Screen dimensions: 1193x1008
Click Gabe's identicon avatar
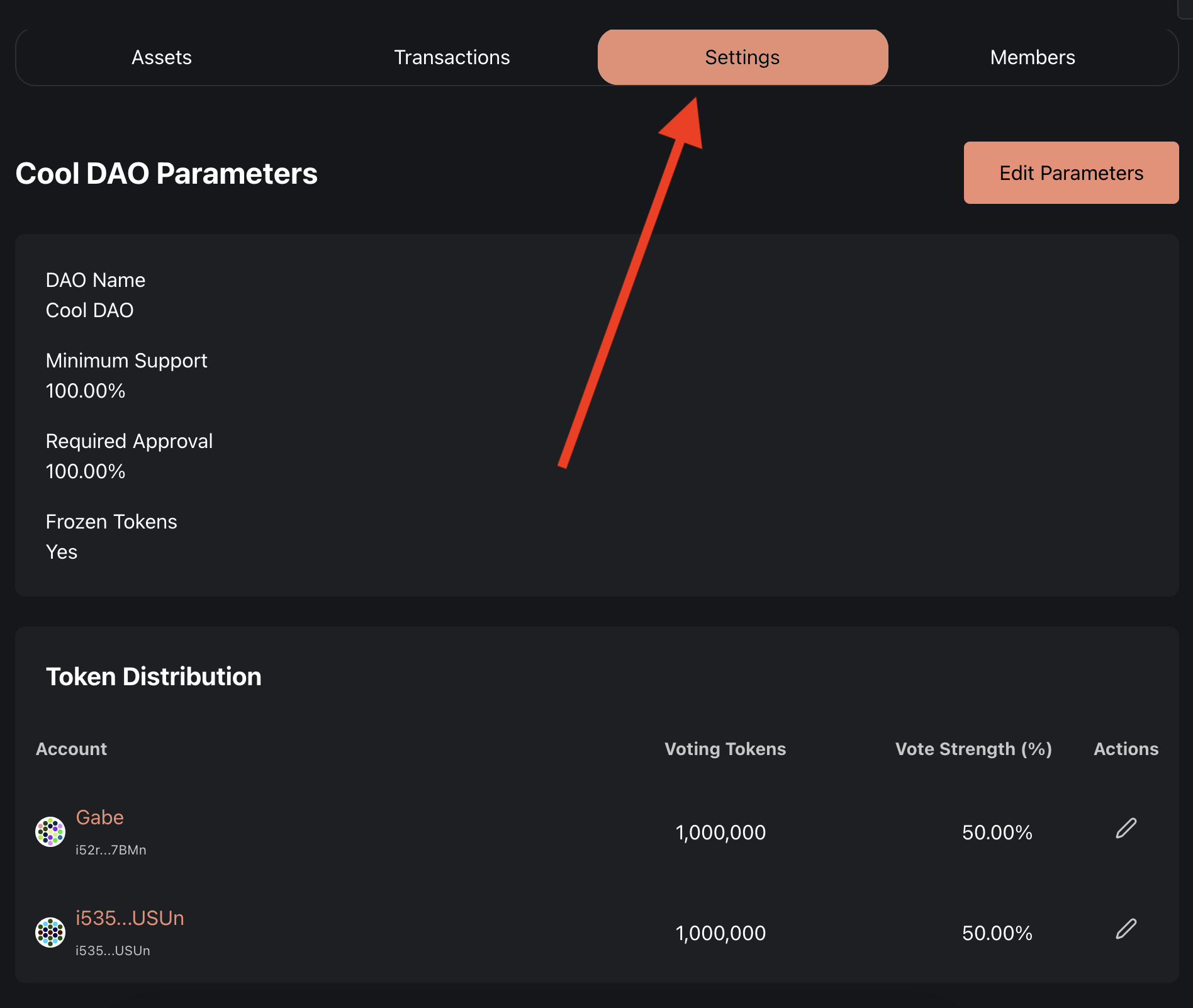[50, 832]
